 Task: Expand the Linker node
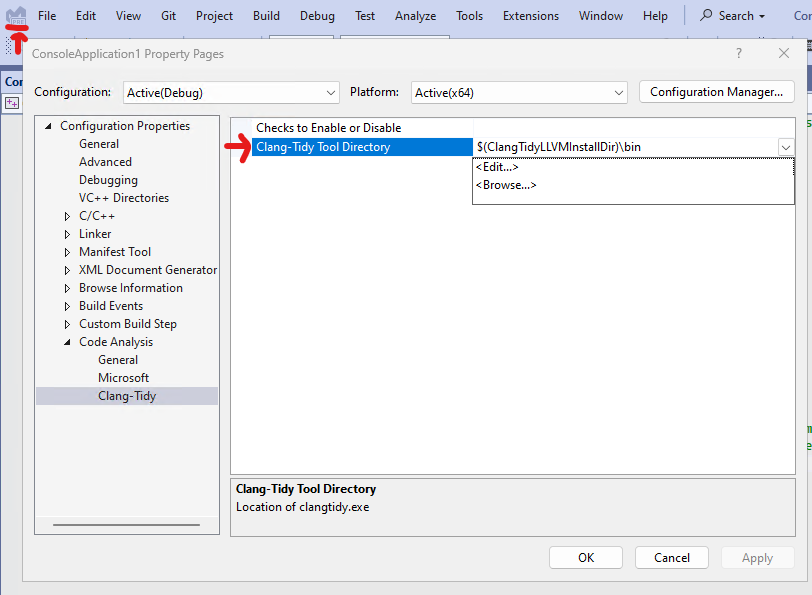(x=67, y=234)
